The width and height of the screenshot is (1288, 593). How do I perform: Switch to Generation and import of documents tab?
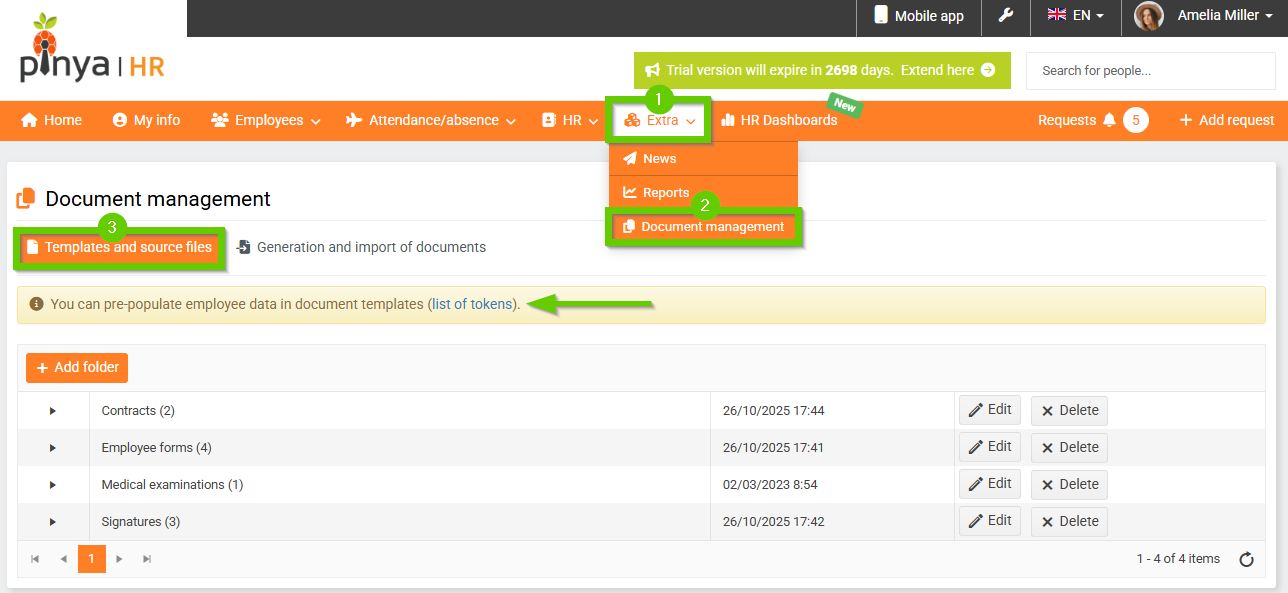tap(361, 247)
